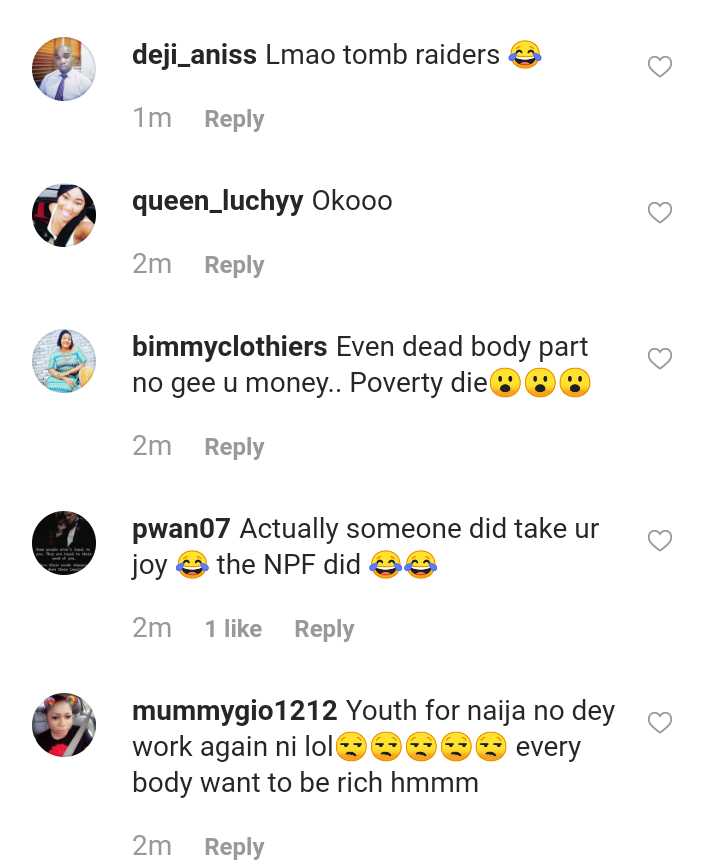Open pwan07's profile avatar
The height and width of the screenshot is (867, 720).
tap(64, 543)
